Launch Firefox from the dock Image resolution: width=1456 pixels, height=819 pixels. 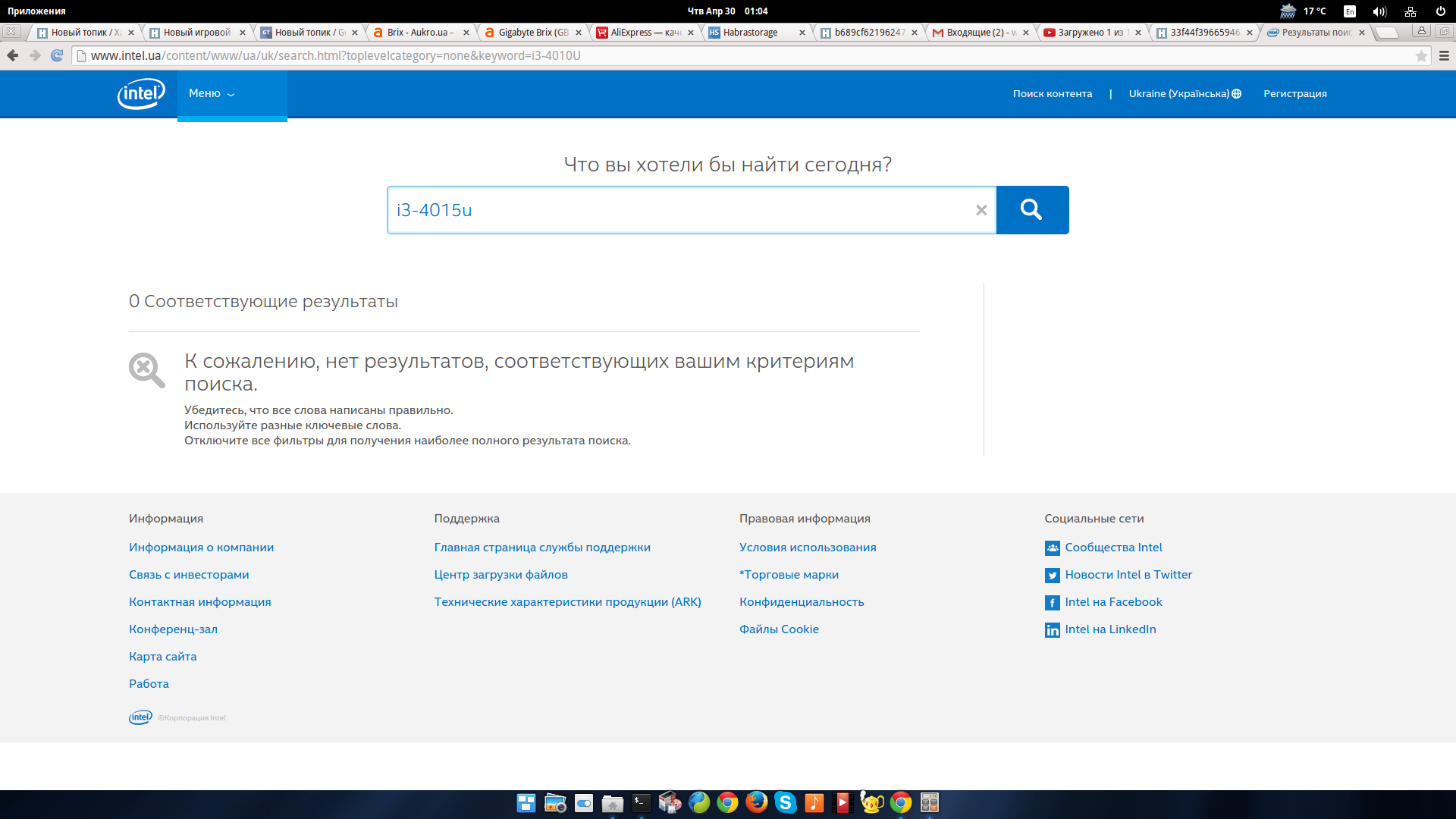[757, 802]
